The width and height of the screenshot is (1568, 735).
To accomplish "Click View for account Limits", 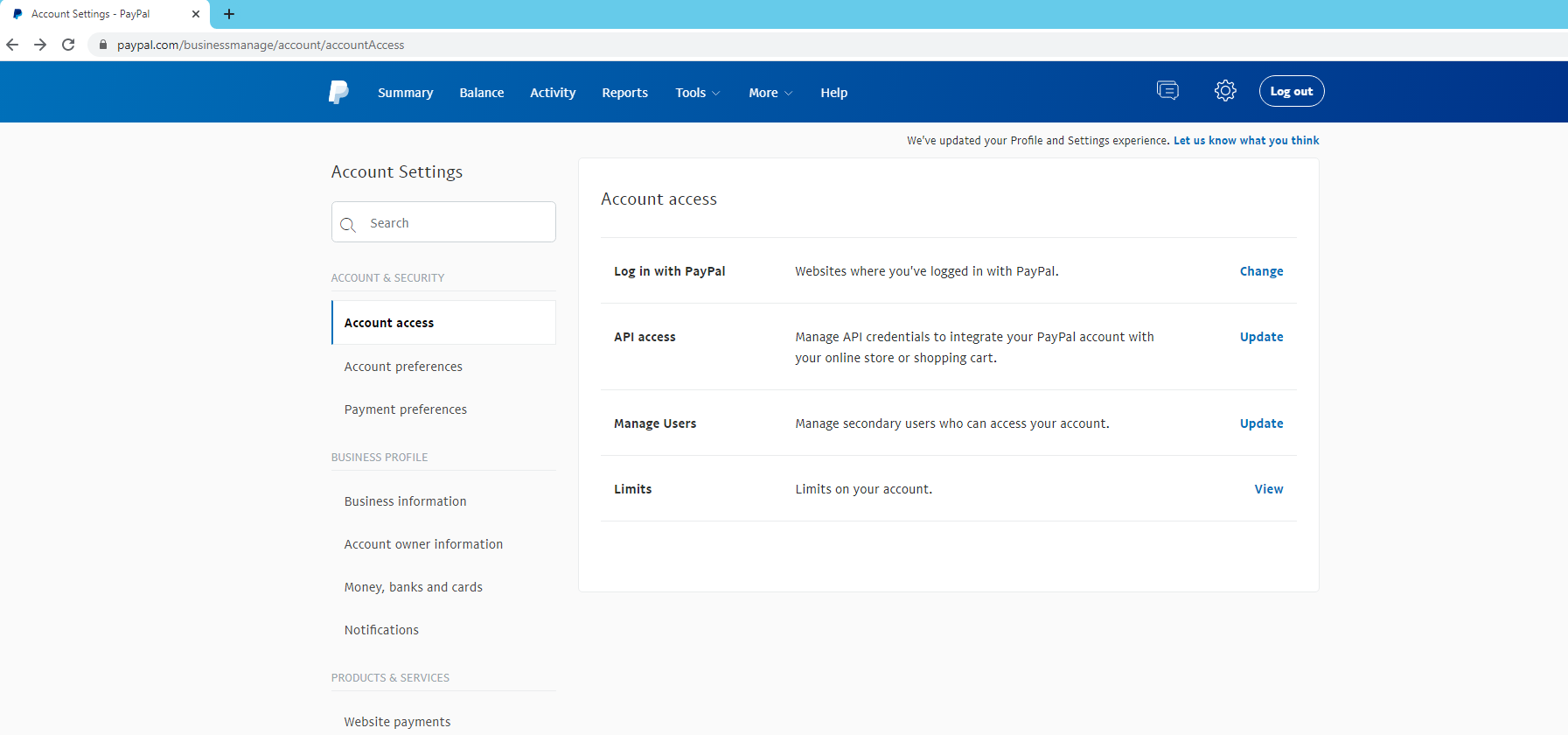I will (1269, 489).
